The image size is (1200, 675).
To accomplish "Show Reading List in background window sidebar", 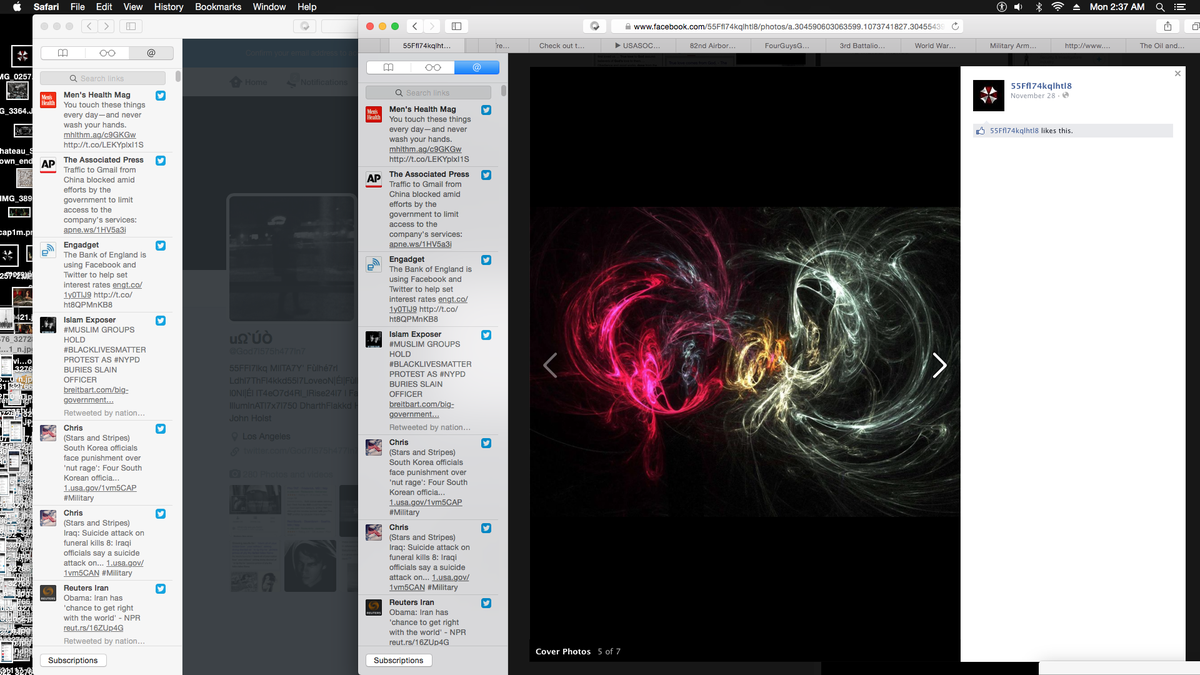I will point(107,53).
